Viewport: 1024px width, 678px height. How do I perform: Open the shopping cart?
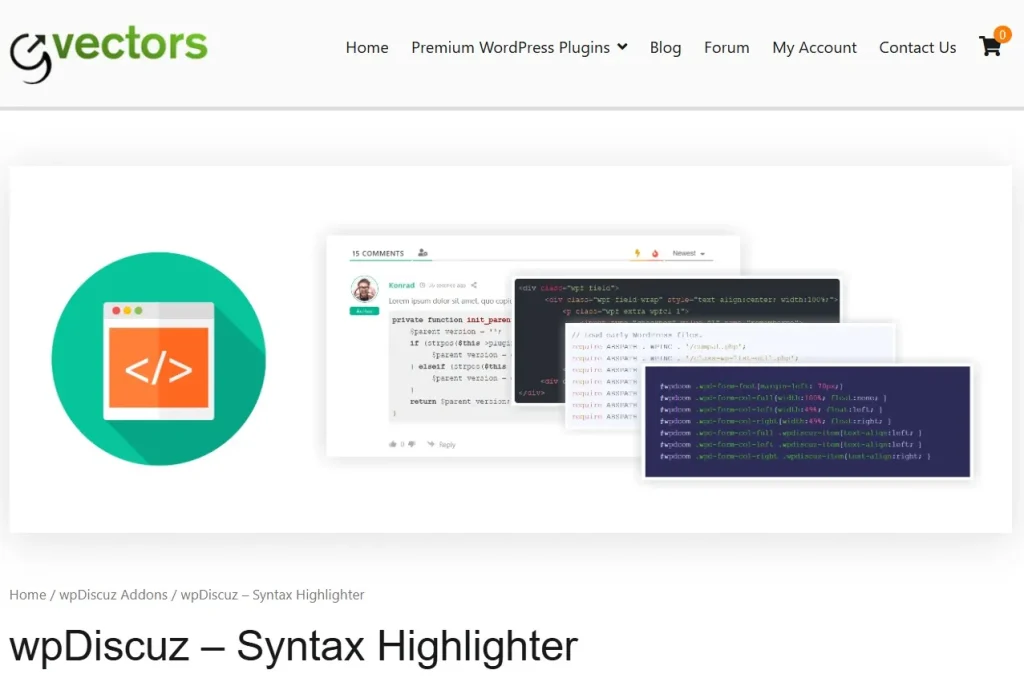point(990,46)
